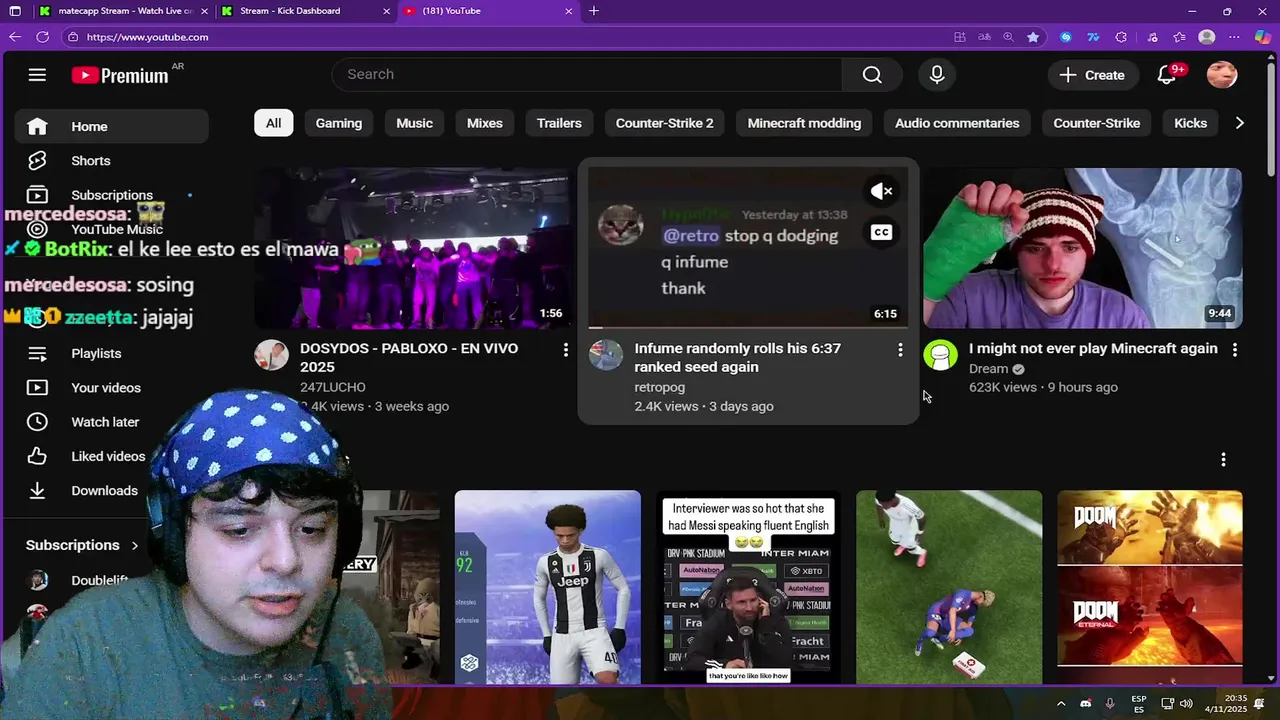Image resolution: width=1280 pixels, height=720 pixels.
Task: Select the Trailers filter chip
Action: point(559,123)
